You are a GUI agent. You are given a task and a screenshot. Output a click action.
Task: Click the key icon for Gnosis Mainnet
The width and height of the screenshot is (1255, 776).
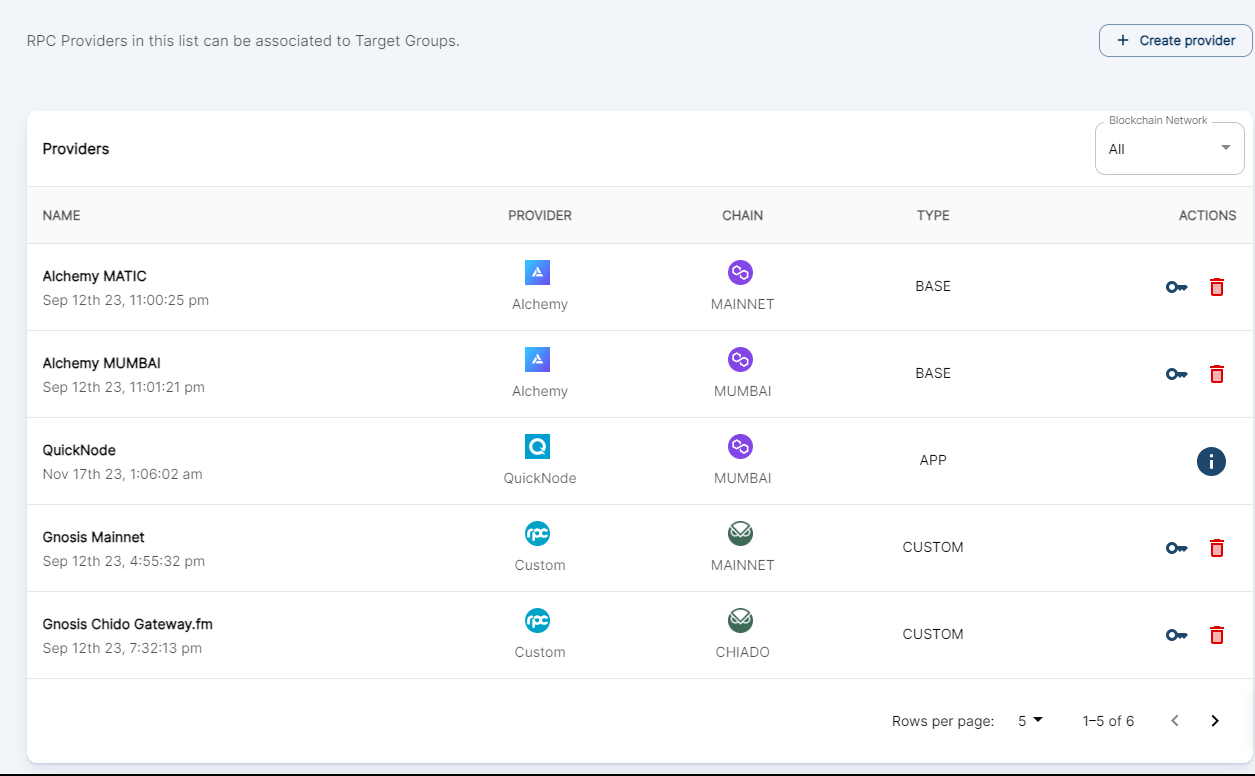1176,548
